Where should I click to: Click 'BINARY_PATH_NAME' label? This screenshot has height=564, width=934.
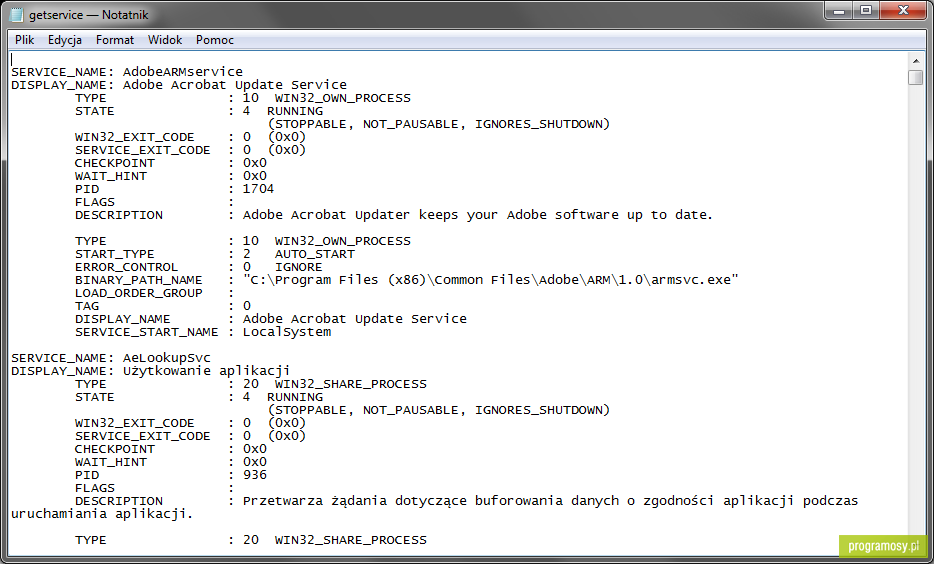pos(139,280)
